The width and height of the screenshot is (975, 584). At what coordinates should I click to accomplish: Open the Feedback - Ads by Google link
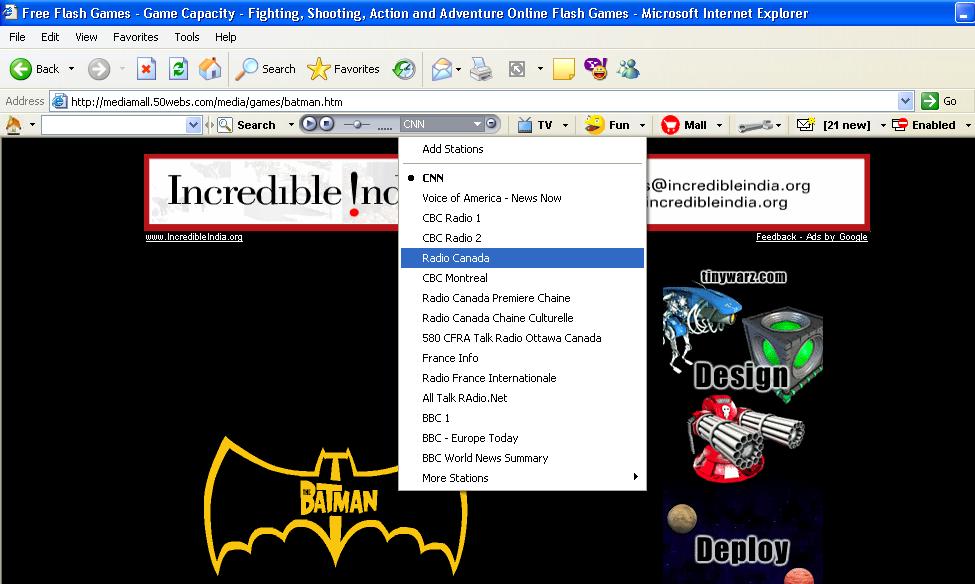point(810,237)
